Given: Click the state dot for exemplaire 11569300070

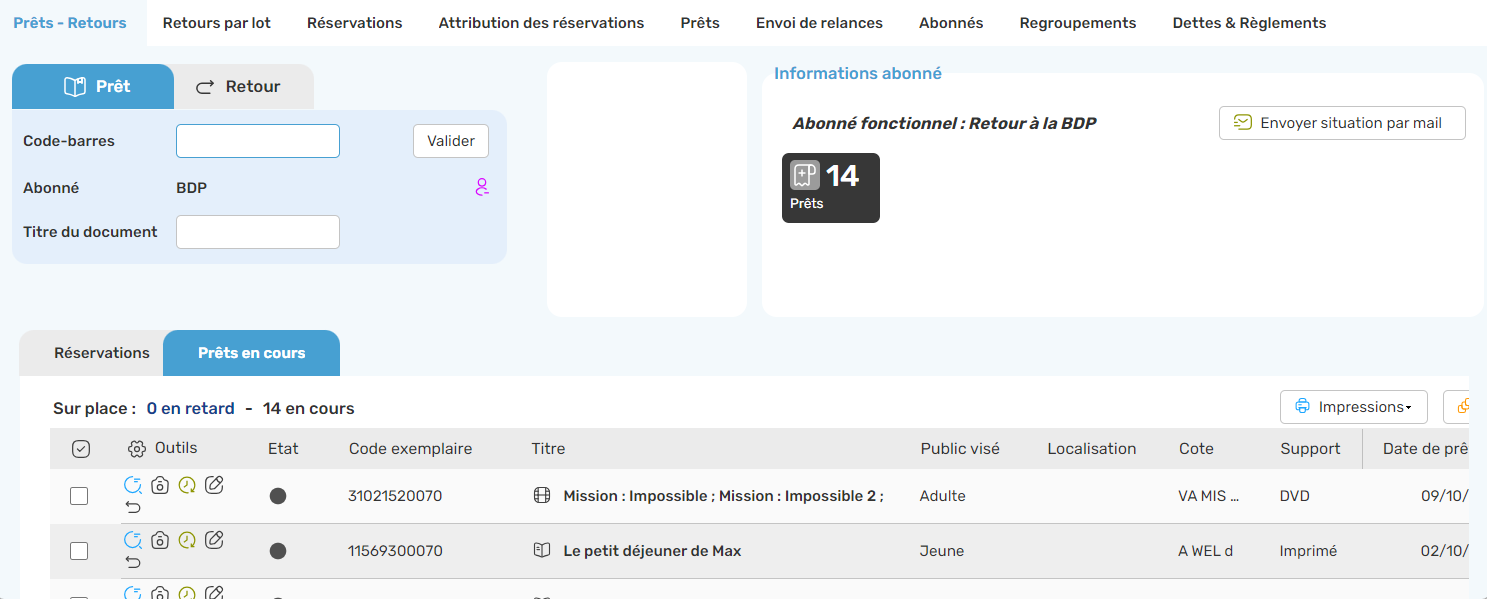Looking at the screenshot, I should [278, 551].
